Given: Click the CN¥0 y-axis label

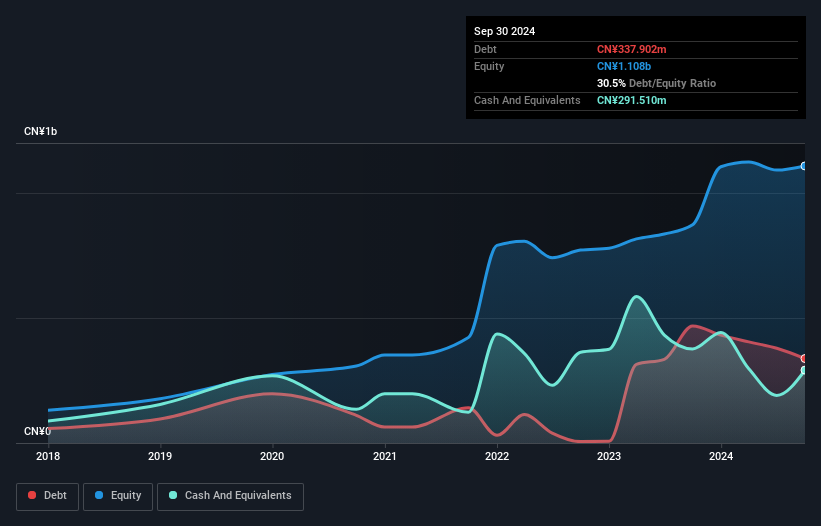Looking at the screenshot, I should pos(37,431).
